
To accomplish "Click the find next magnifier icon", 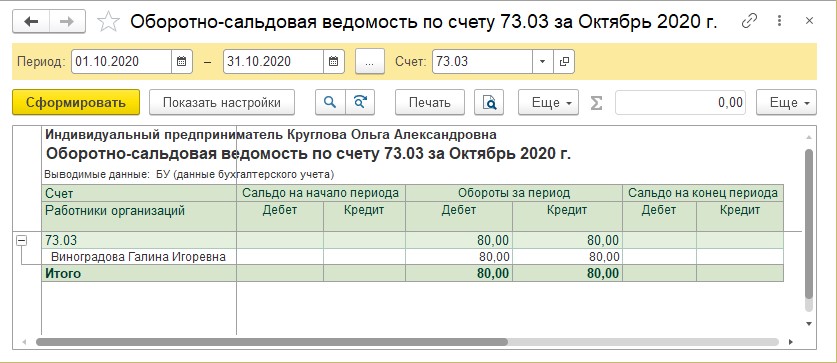I will 360,102.
